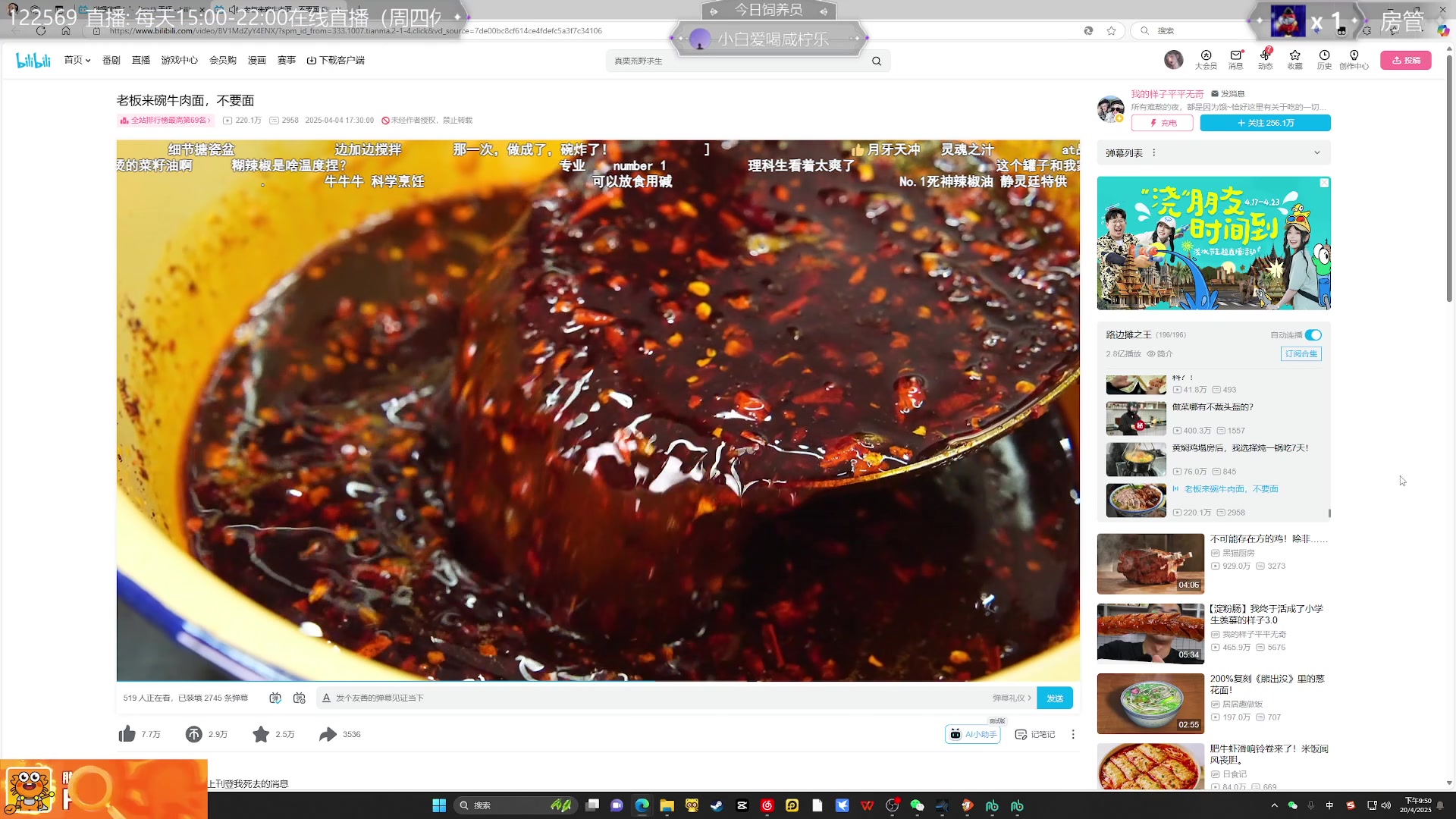Follow uploader with 关注 256.1万 button
Screen dimensions: 1456x819
pyautogui.click(x=1266, y=123)
